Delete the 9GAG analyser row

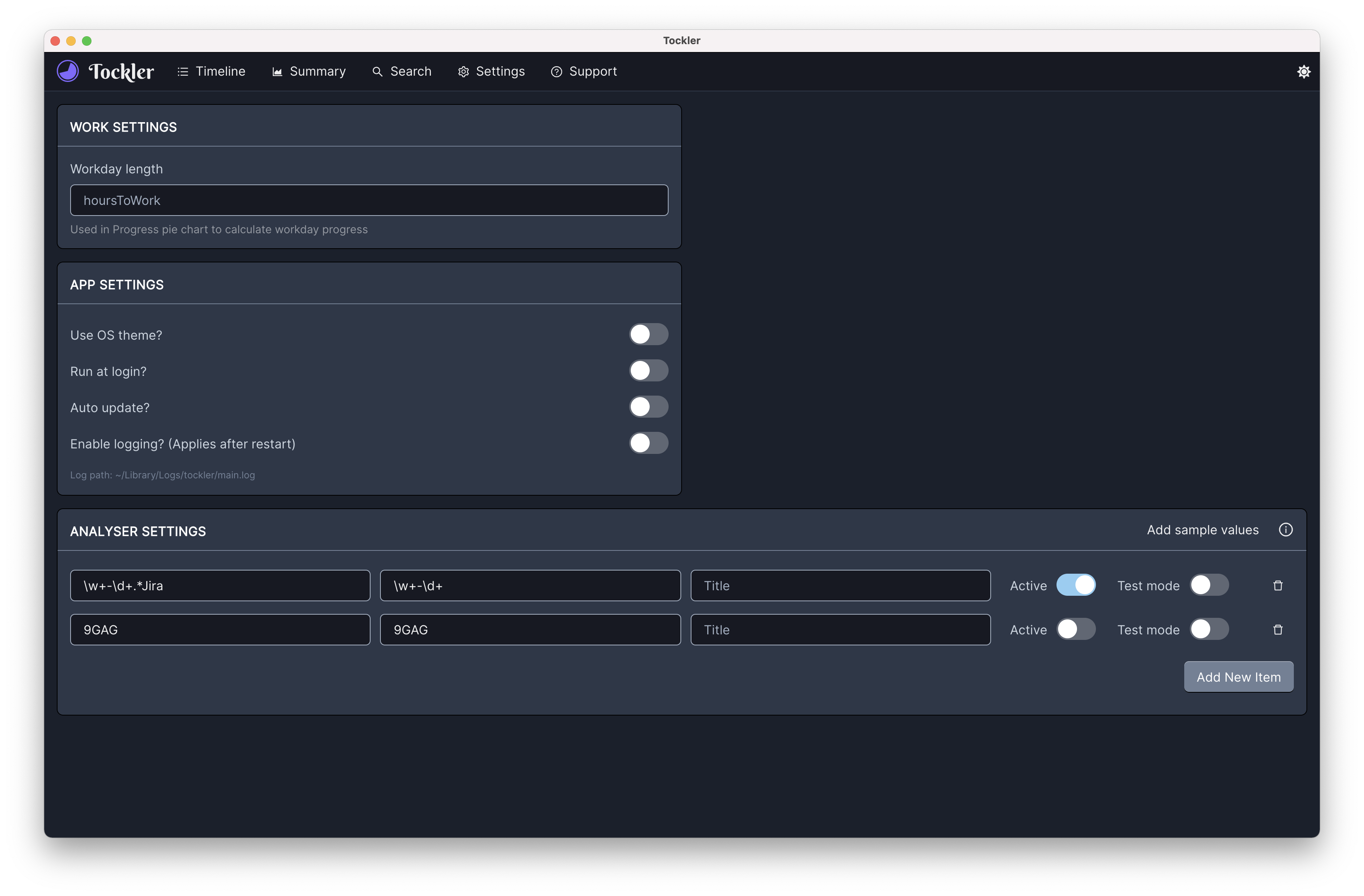(1277, 630)
